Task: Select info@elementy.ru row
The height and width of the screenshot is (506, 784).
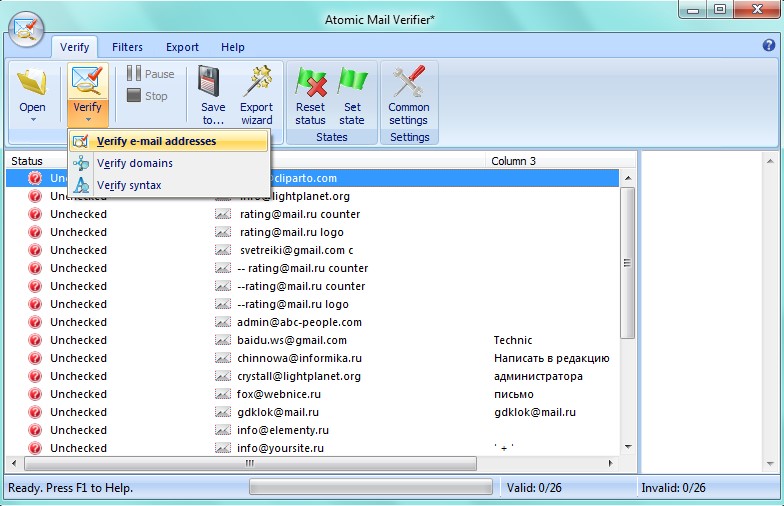Action: point(312,430)
